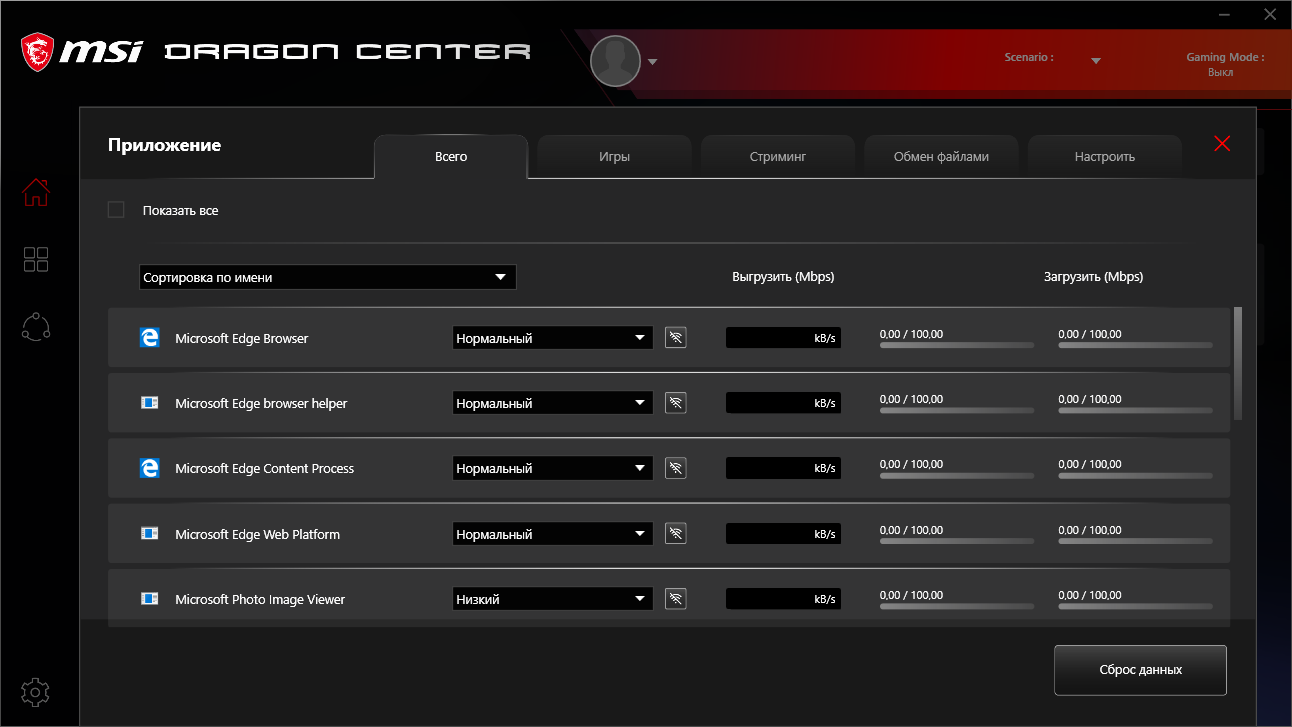Click the Загрузить (Mbps) column header
This screenshot has height=727, width=1292.
click(x=1093, y=276)
